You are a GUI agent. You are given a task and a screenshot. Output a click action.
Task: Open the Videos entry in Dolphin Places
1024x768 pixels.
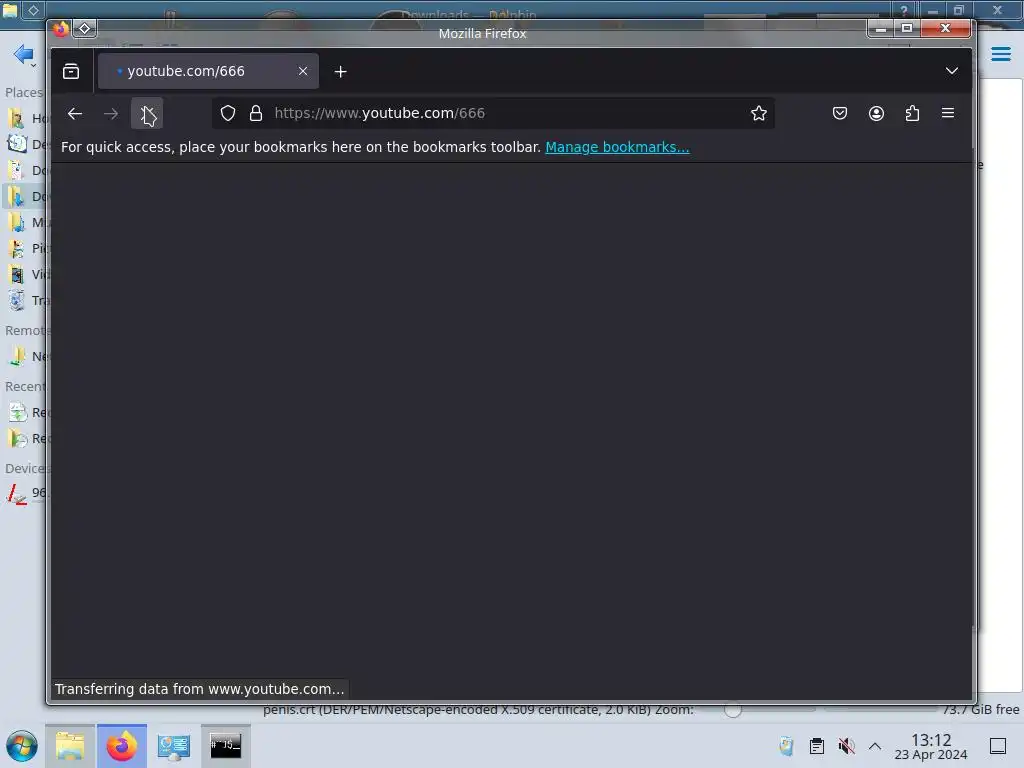coord(24,274)
